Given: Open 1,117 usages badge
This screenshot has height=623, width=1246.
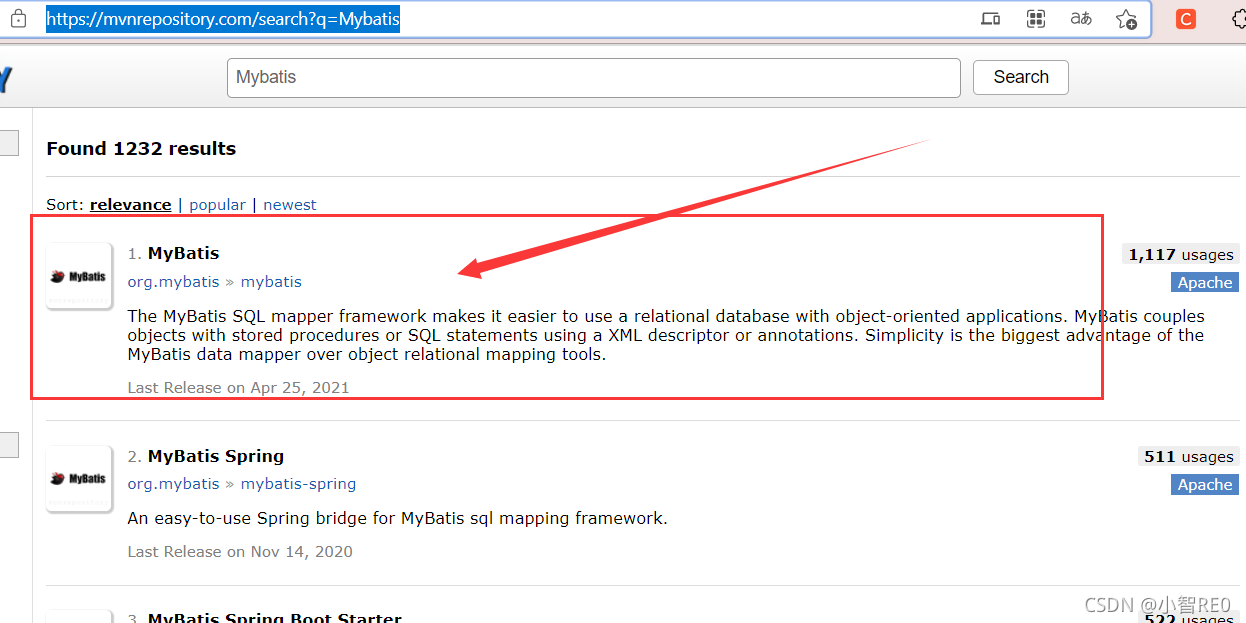Looking at the screenshot, I should tap(1181, 254).
